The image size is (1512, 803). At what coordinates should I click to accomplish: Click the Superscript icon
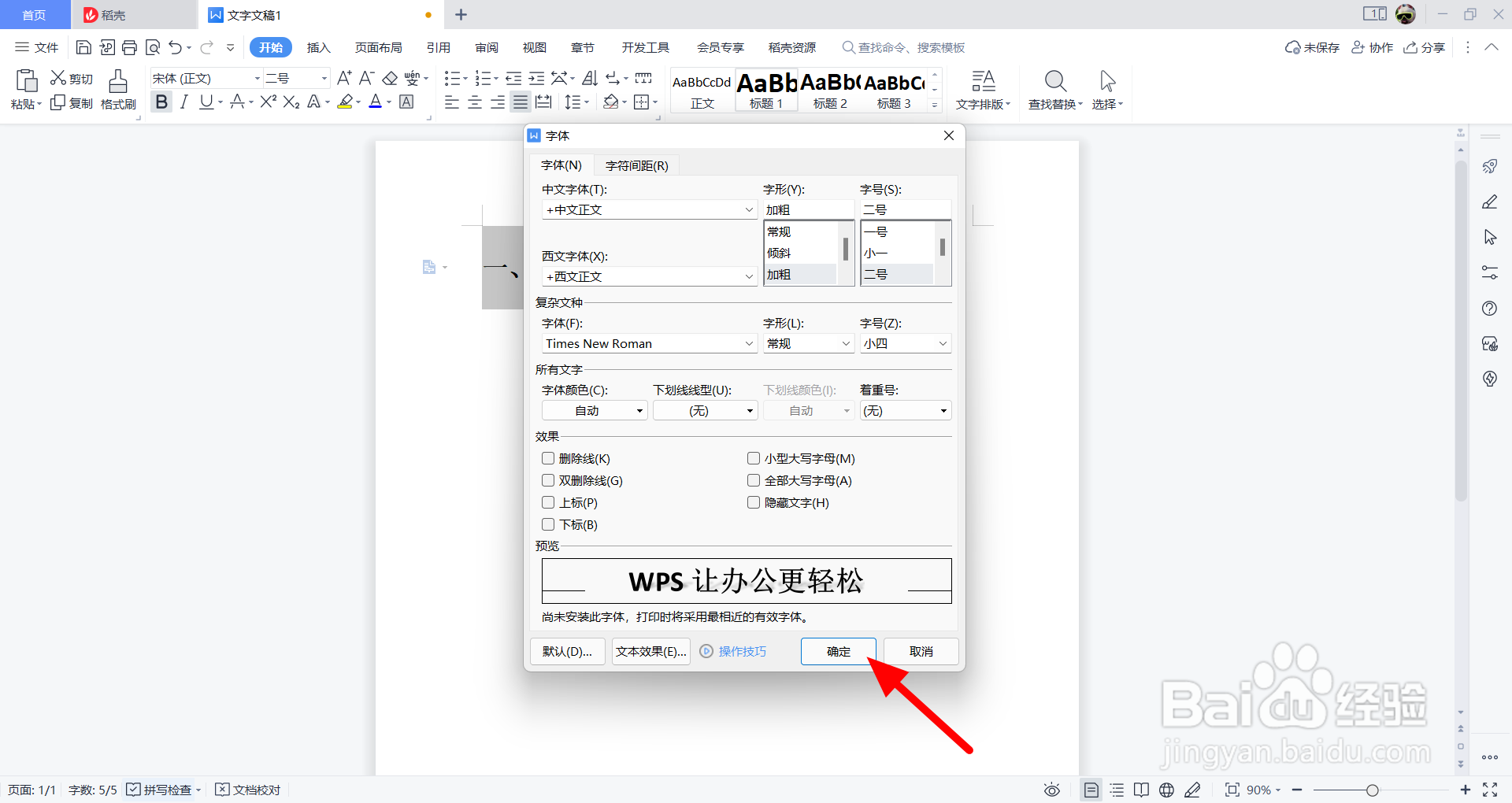pyautogui.click(x=268, y=102)
